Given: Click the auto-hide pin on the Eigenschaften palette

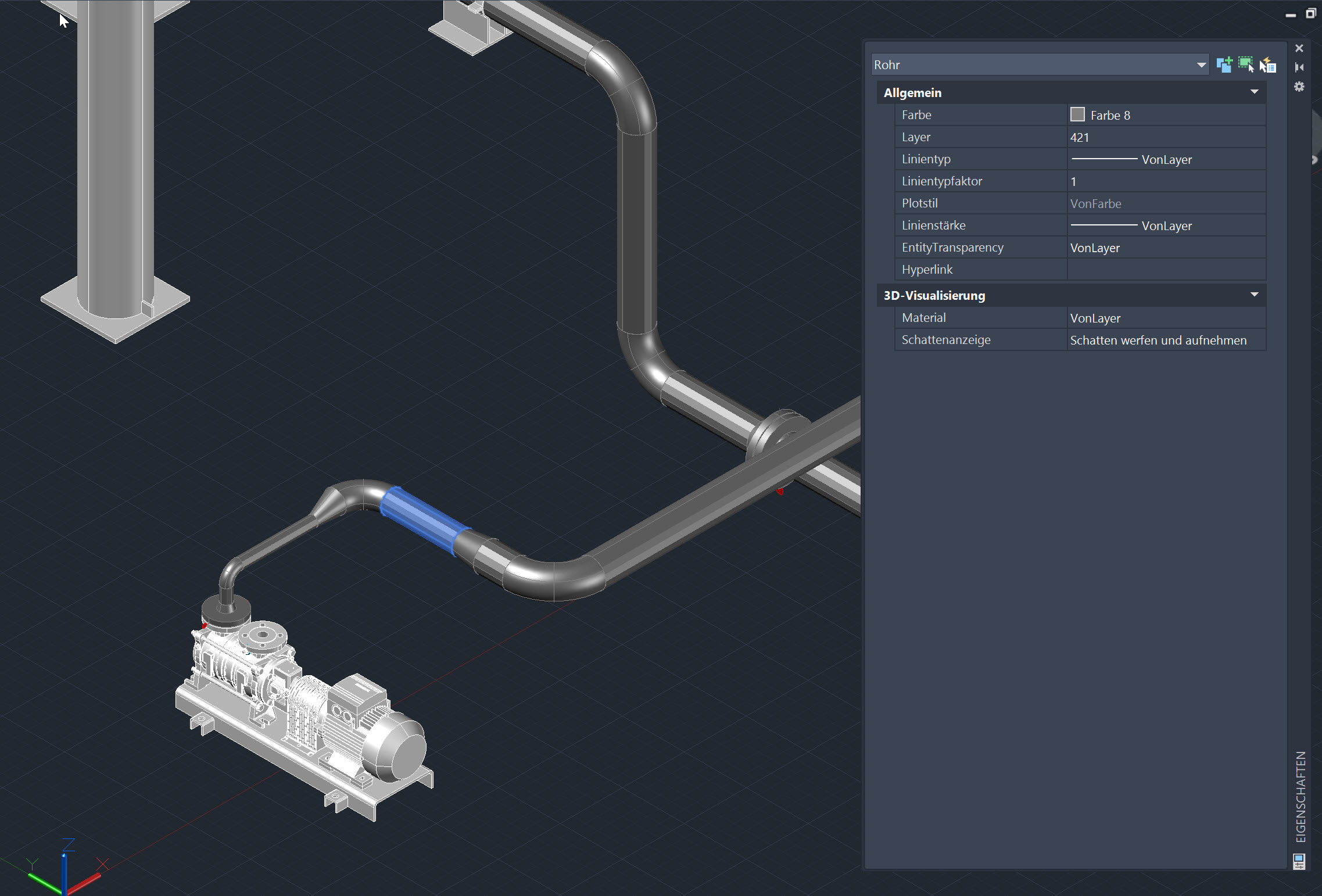Looking at the screenshot, I should (1299, 67).
